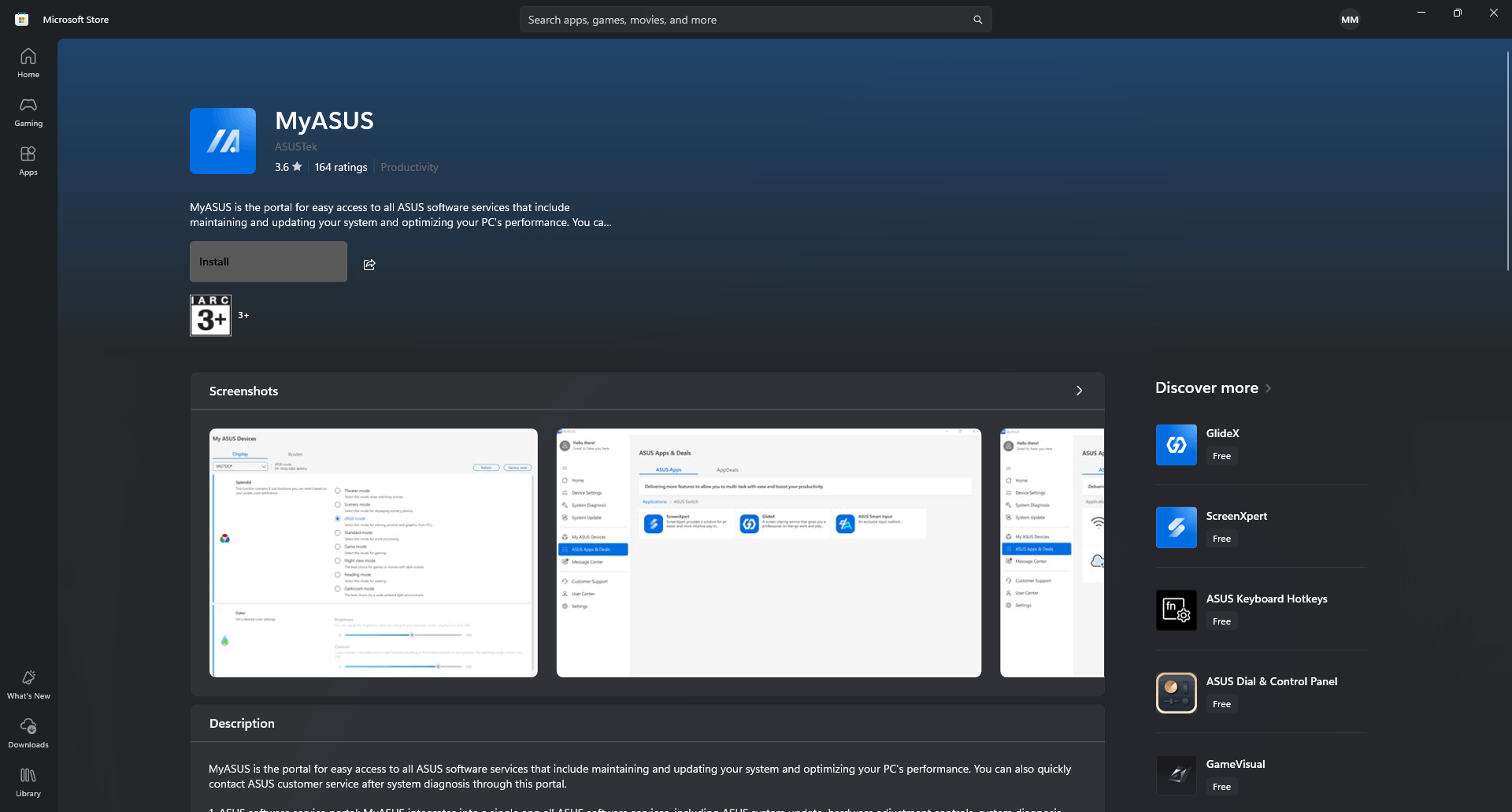Click the short MyASUS description text
This screenshot has height=812, width=1512.
click(401, 215)
